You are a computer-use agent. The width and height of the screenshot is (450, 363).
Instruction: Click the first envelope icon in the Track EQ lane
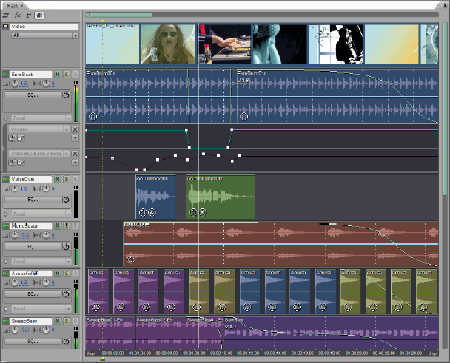(x=12, y=162)
